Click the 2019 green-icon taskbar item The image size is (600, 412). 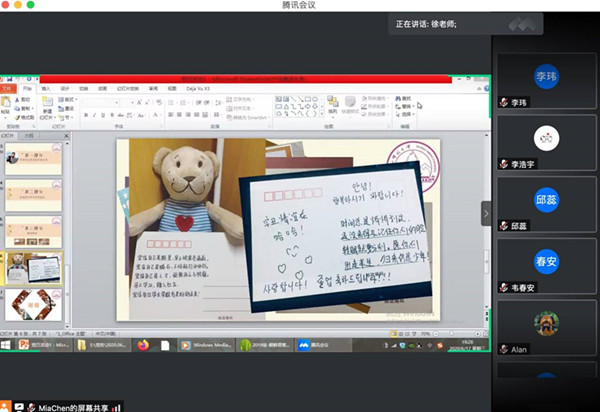click(x=265, y=345)
